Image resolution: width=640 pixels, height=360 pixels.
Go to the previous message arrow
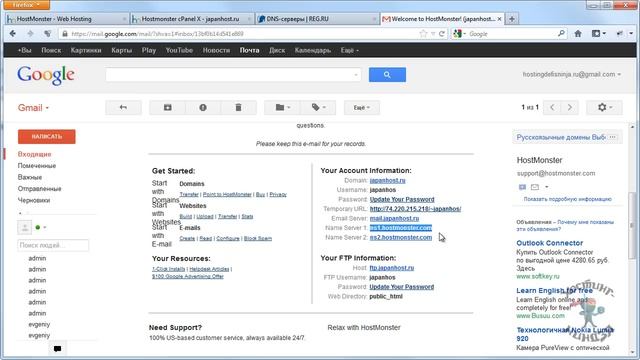(552, 107)
